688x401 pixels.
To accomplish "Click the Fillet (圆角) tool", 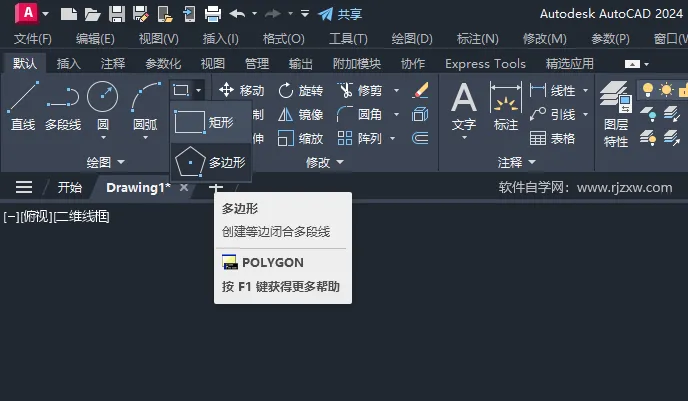I will pyautogui.click(x=360, y=115).
